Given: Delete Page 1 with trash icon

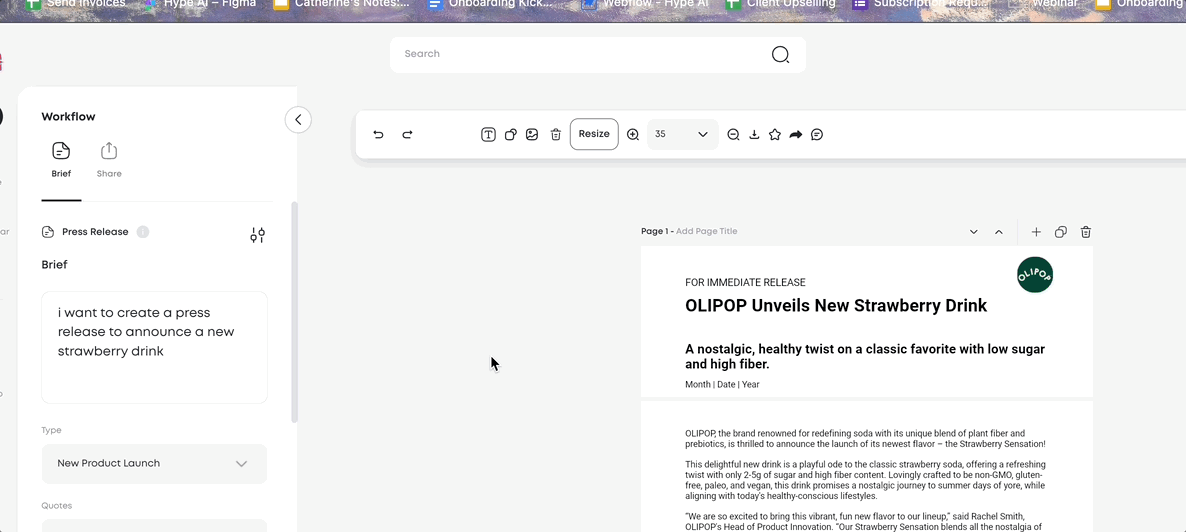Looking at the screenshot, I should pyautogui.click(x=1085, y=232).
